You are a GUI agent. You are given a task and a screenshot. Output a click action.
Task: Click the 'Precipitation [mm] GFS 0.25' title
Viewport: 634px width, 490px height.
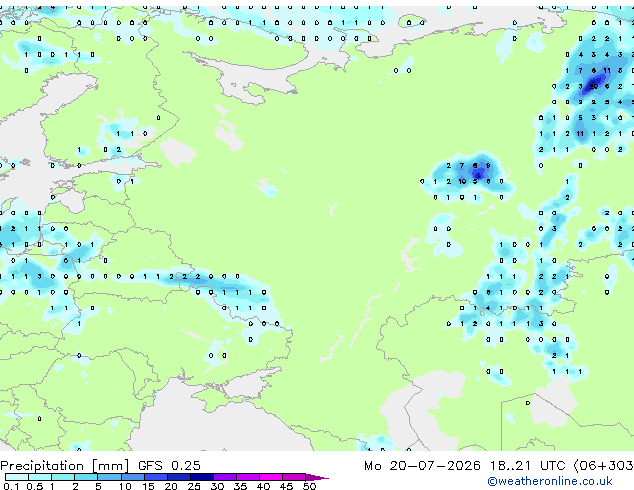[100, 466]
